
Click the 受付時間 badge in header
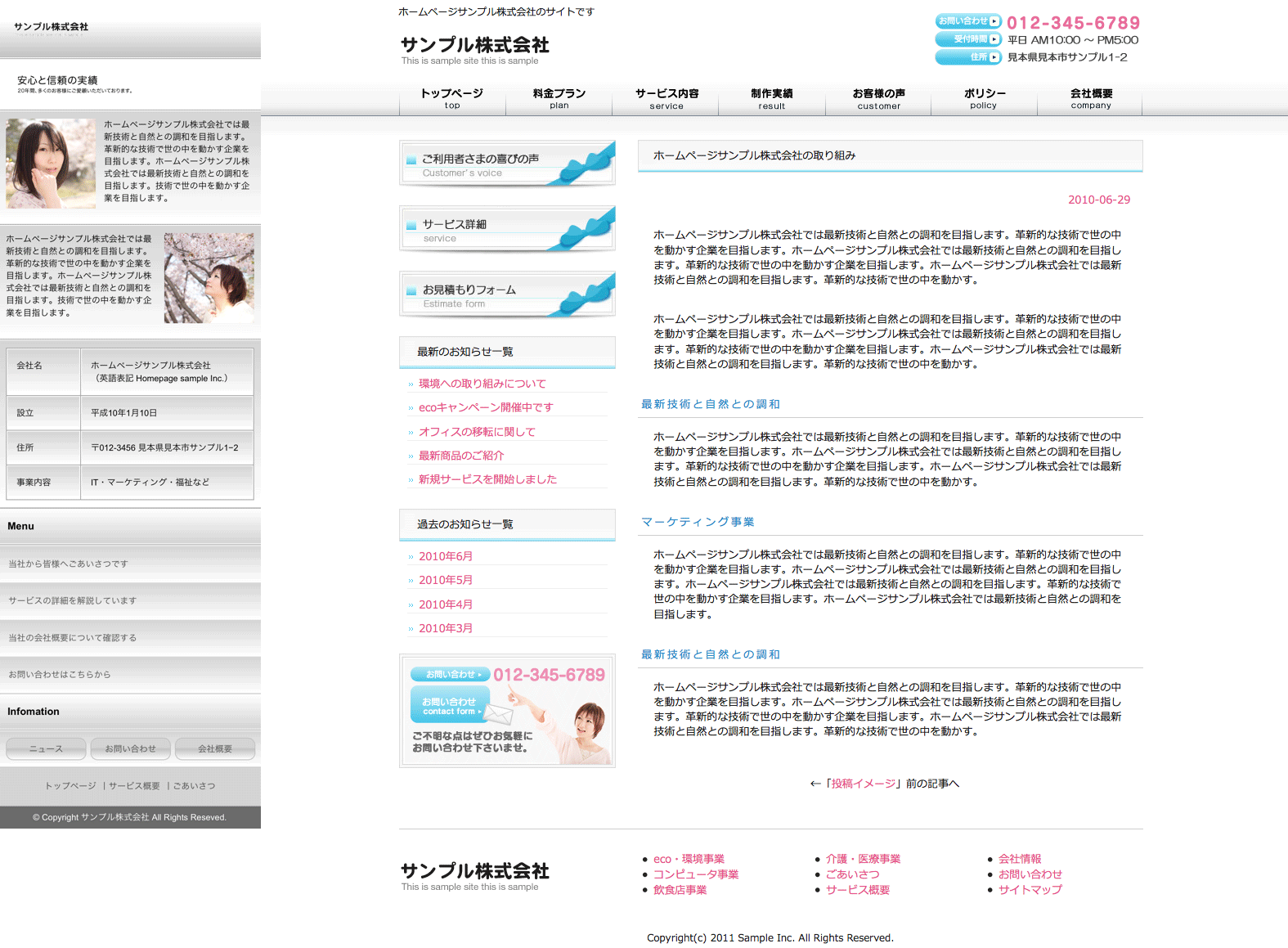pos(968,39)
